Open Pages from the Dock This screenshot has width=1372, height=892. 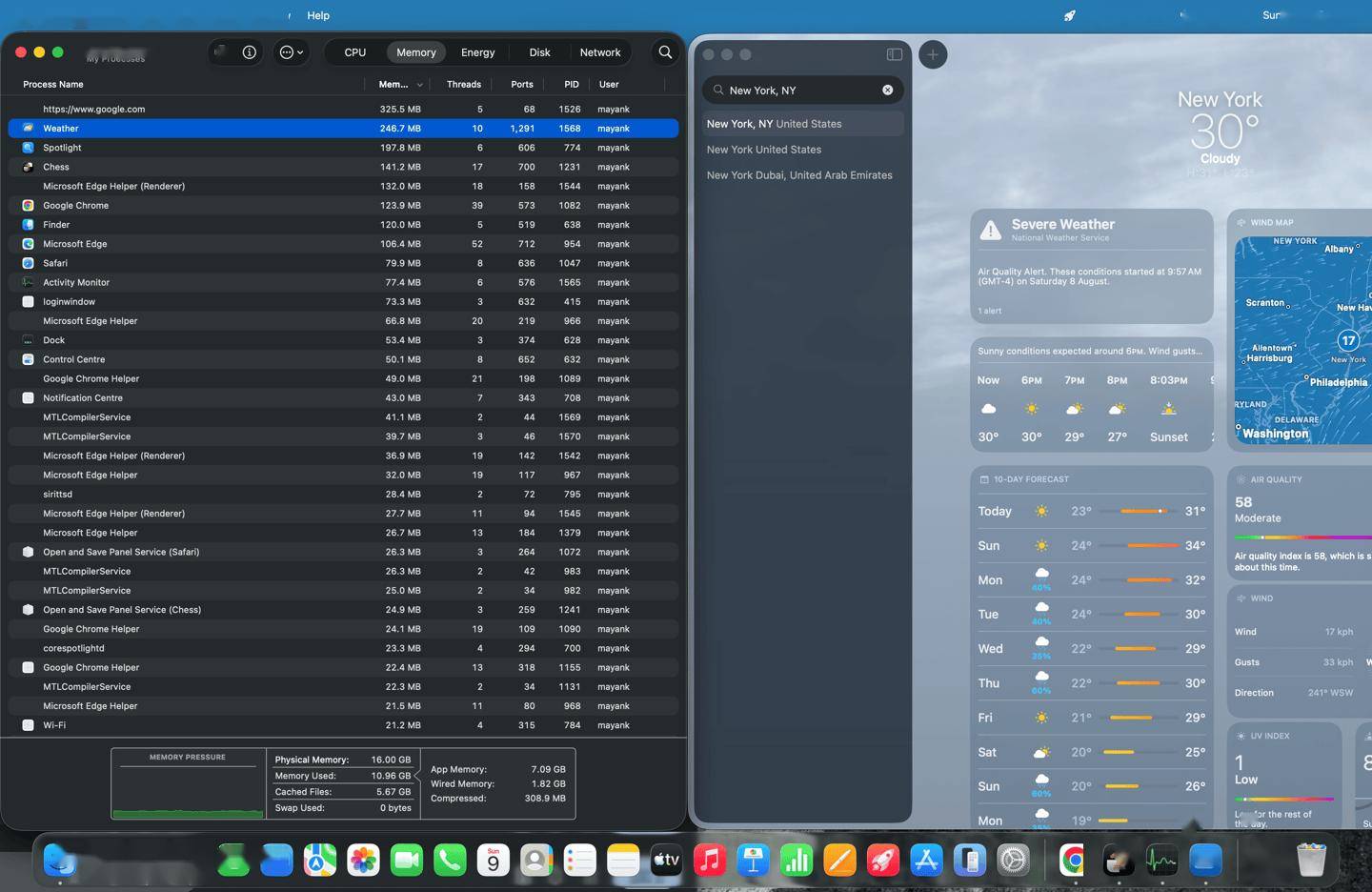pyautogui.click(x=840, y=860)
